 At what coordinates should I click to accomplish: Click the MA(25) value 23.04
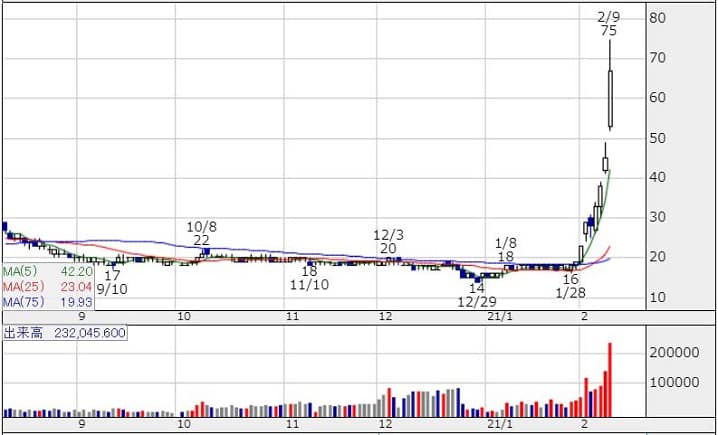(76, 287)
